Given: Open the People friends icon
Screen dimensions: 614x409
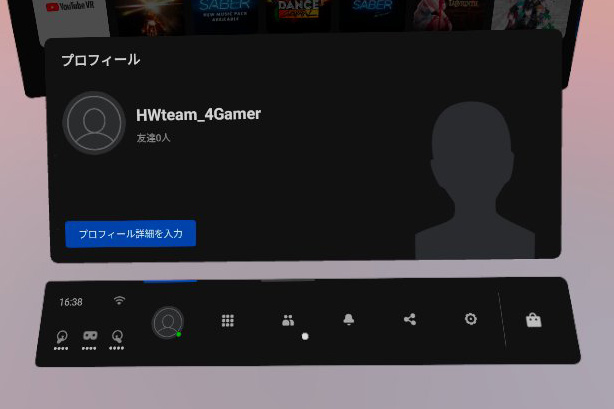Looking at the screenshot, I should [288, 320].
